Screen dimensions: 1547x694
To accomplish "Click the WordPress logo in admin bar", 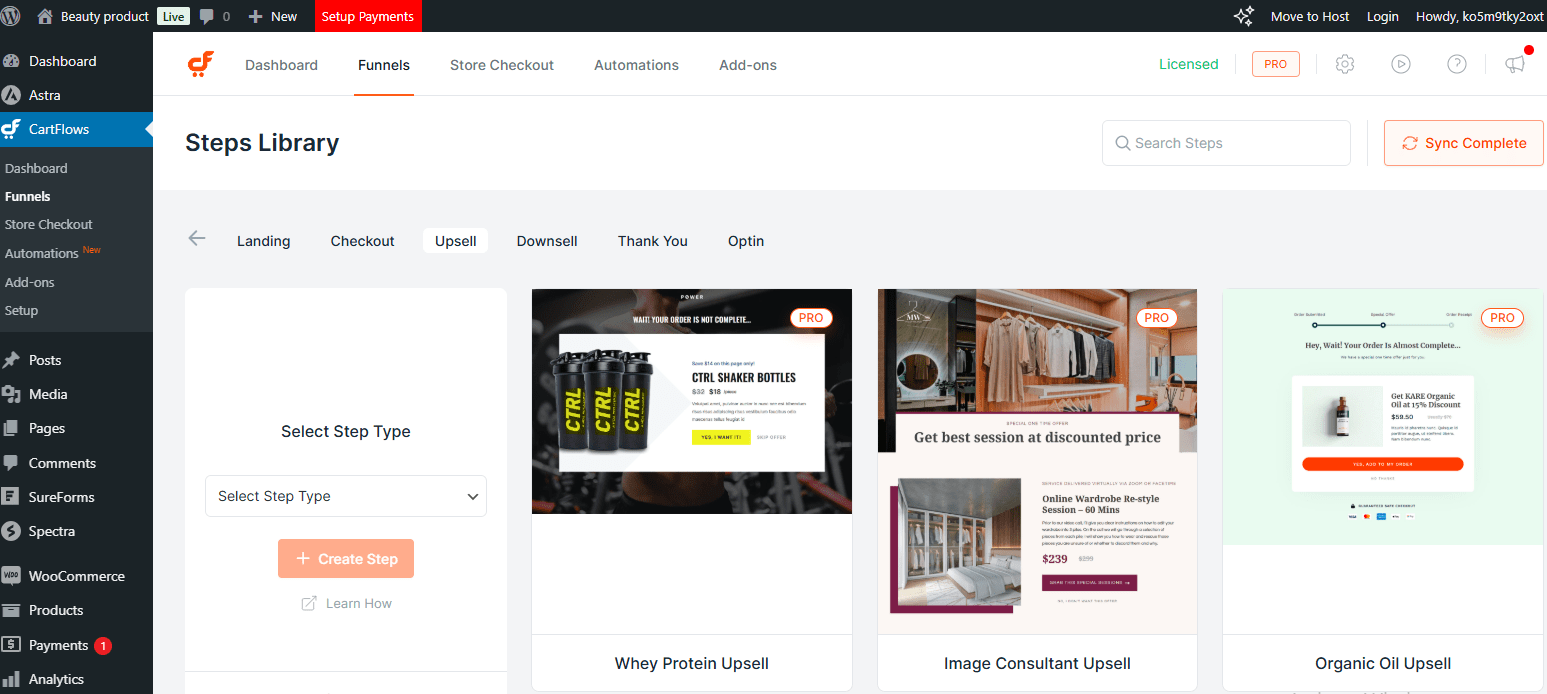I will point(14,16).
